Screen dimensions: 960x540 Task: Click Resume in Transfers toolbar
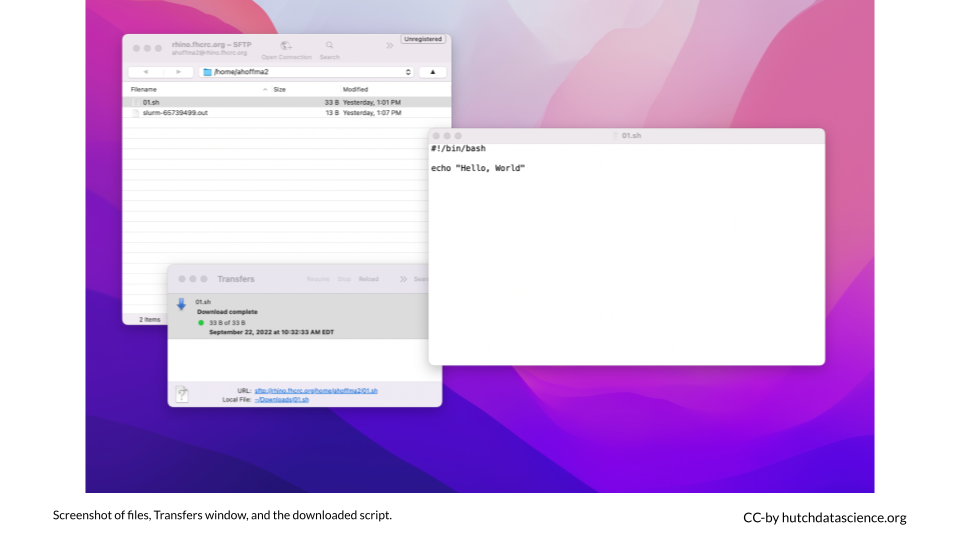click(x=318, y=279)
